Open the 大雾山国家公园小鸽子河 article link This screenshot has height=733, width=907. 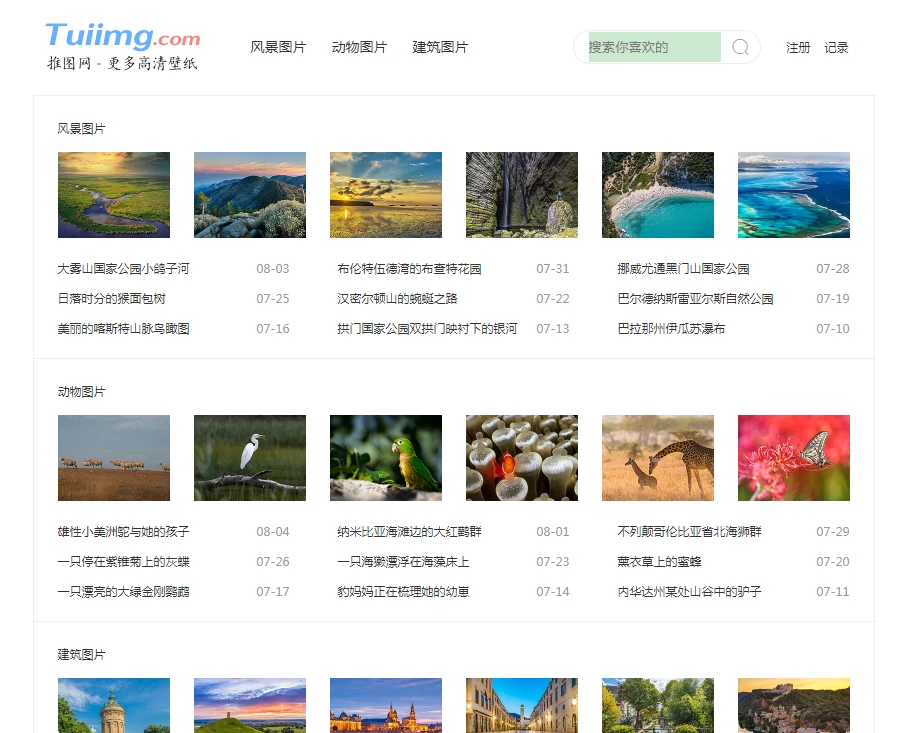point(123,269)
